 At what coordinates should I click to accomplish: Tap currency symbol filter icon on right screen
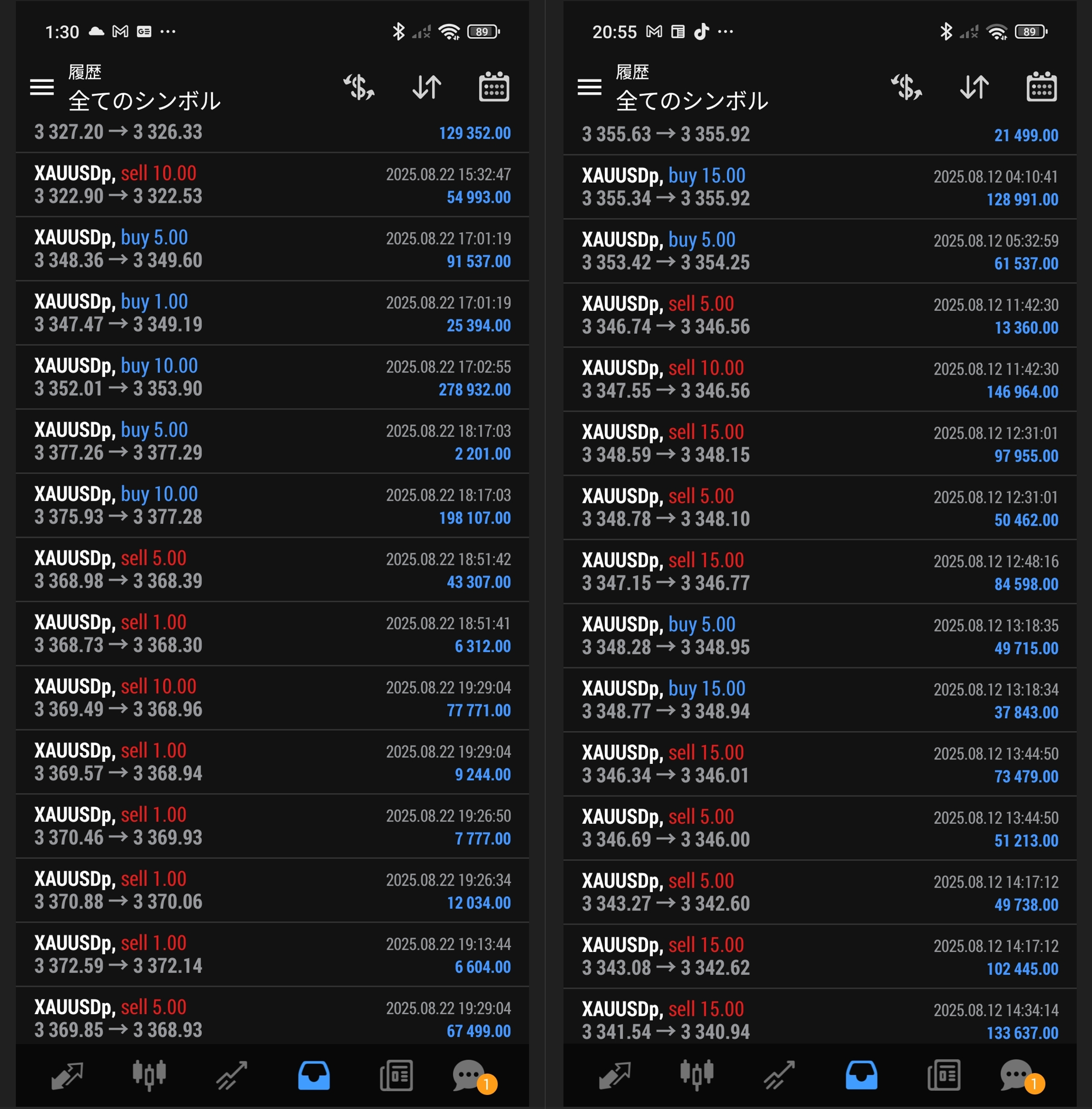[x=906, y=88]
